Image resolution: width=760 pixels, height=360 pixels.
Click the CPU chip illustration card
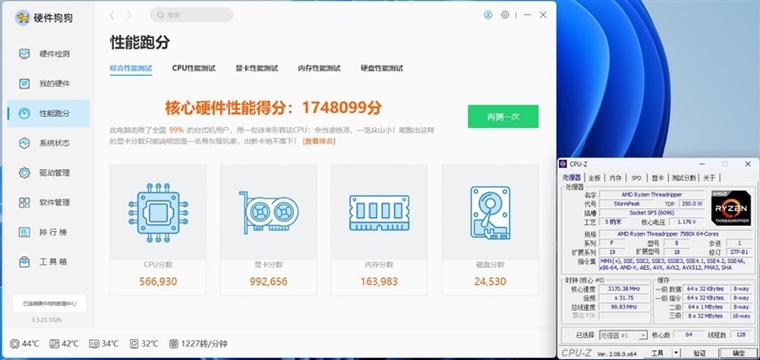pyautogui.click(x=158, y=212)
